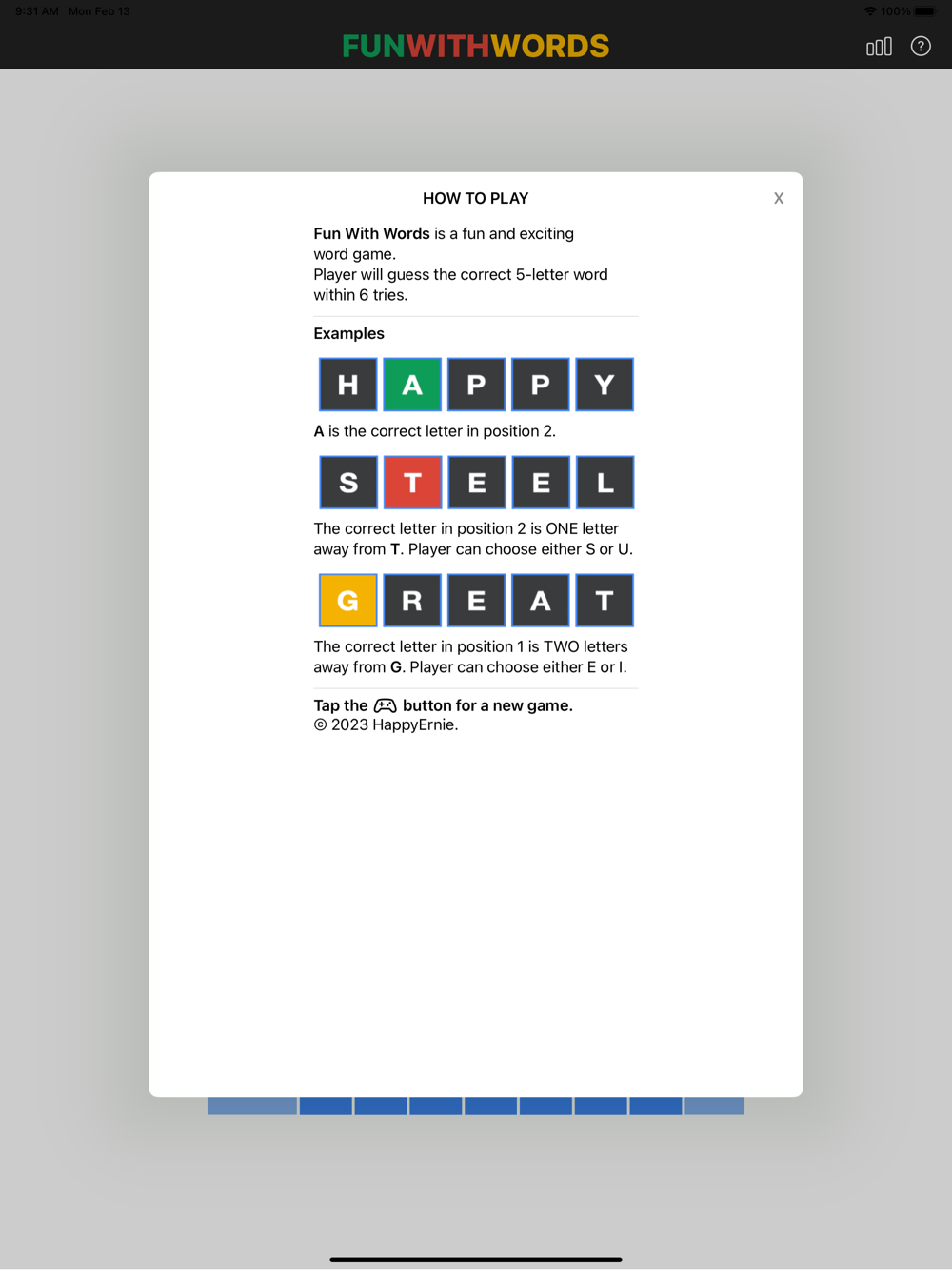The height and width of the screenshot is (1270, 952).
Task: Tap the FUNWITHWORDS title logo
Action: click(x=476, y=46)
